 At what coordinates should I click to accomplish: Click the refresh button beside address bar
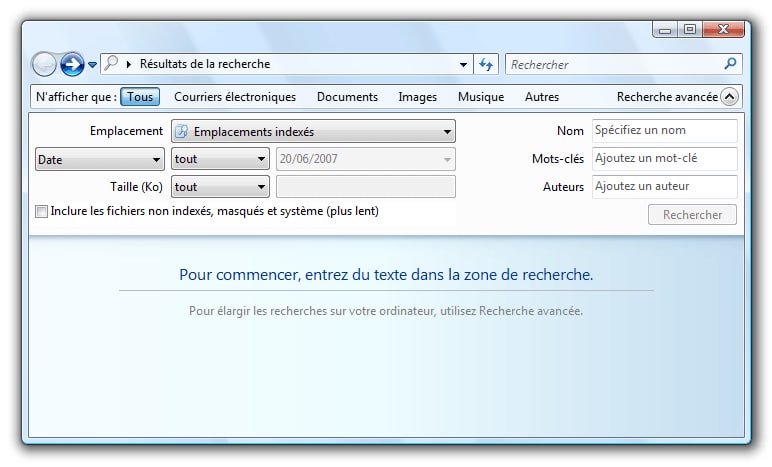486,64
